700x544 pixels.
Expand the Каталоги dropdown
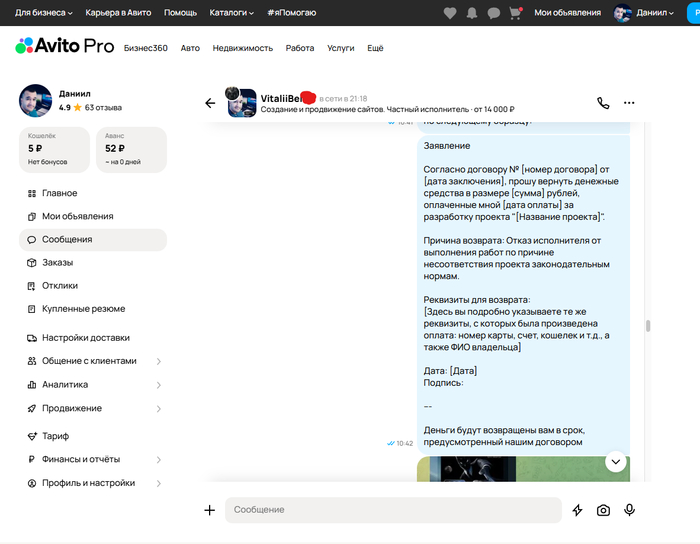[231, 13]
